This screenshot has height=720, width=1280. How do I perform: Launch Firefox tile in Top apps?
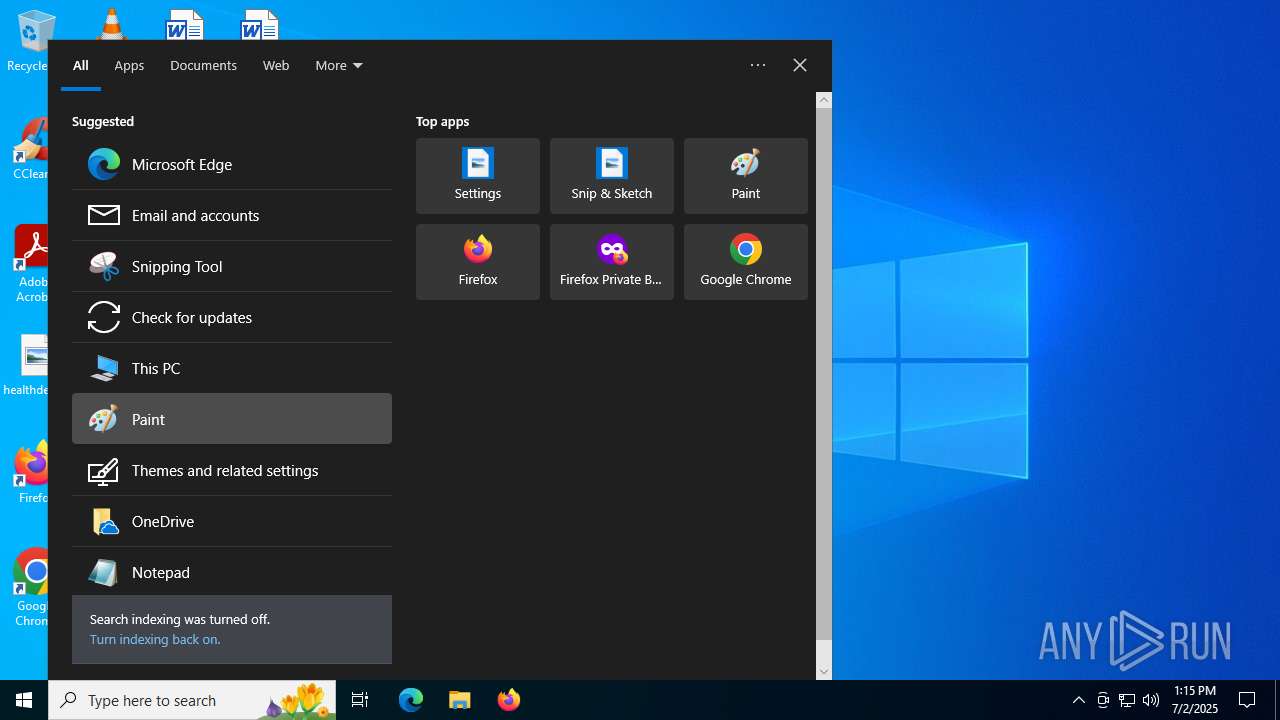(478, 262)
